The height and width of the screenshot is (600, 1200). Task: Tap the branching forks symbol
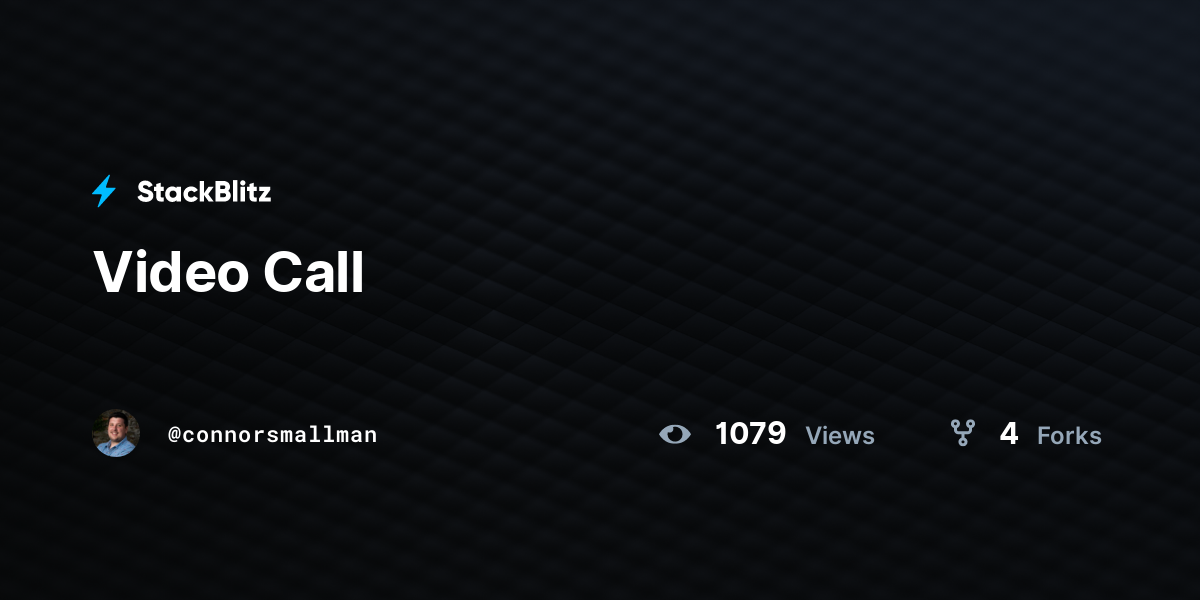tap(962, 433)
